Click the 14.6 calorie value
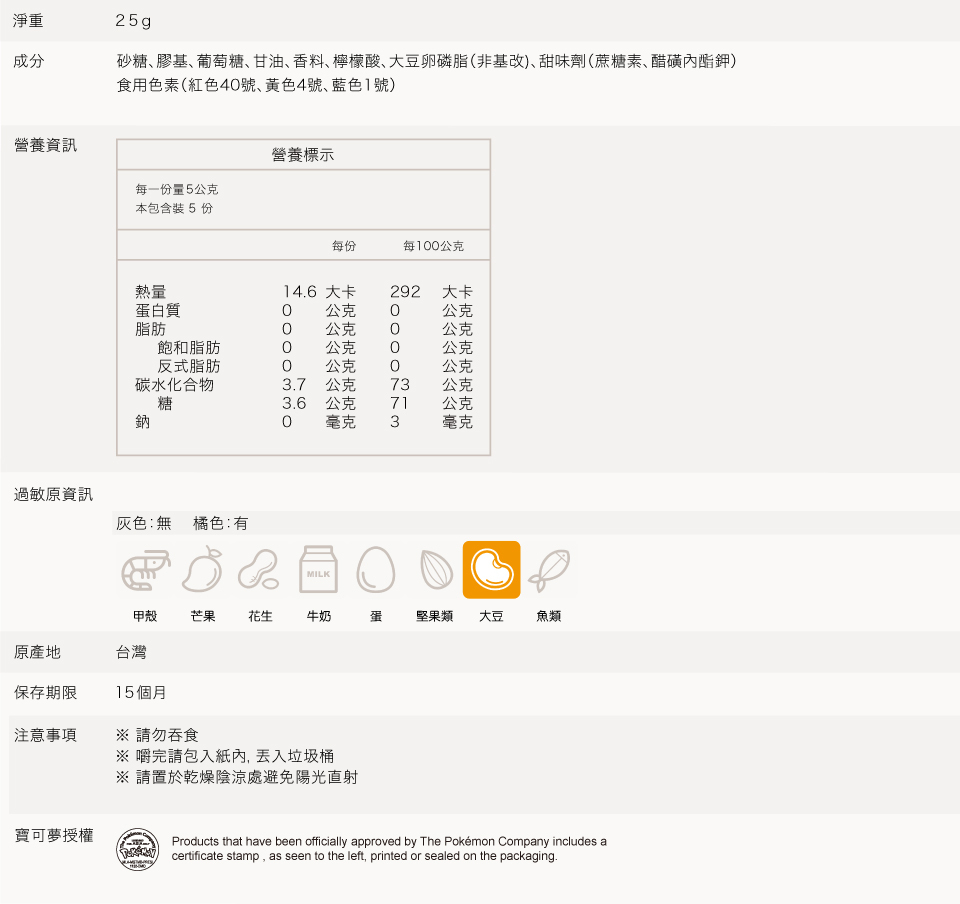Image resolution: width=960 pixels, height=904 pixels. point(299,292)
